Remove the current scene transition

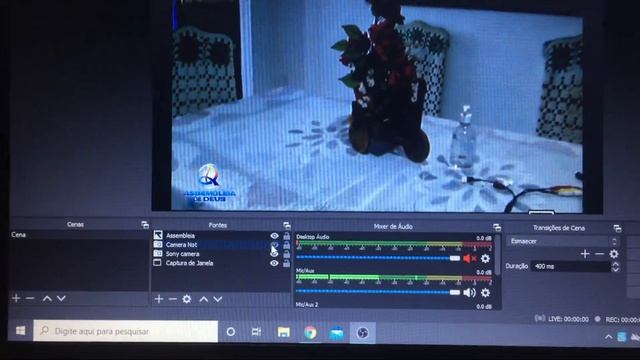point(599,254)
